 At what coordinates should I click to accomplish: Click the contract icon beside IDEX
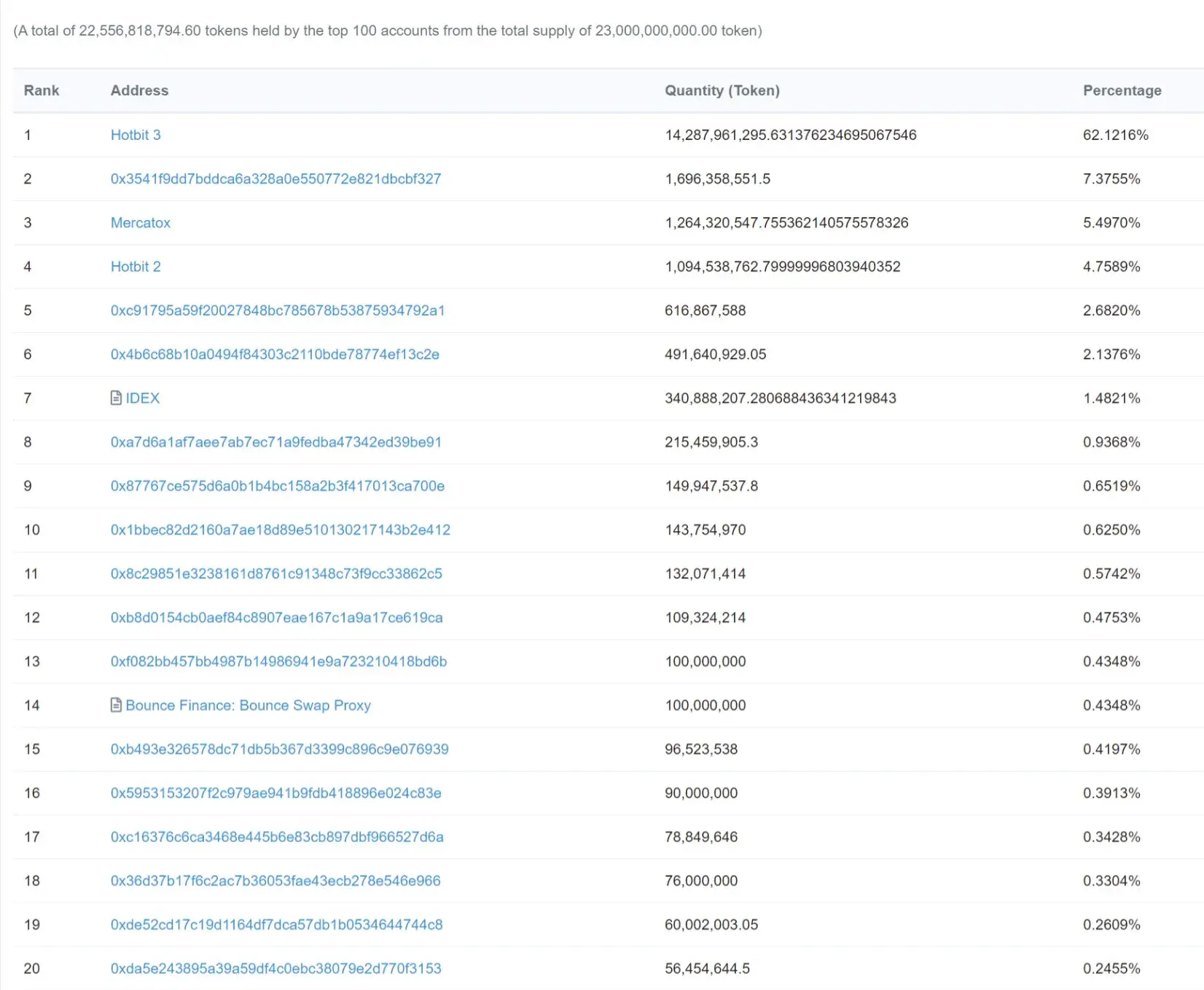click(x=116, y=398)
